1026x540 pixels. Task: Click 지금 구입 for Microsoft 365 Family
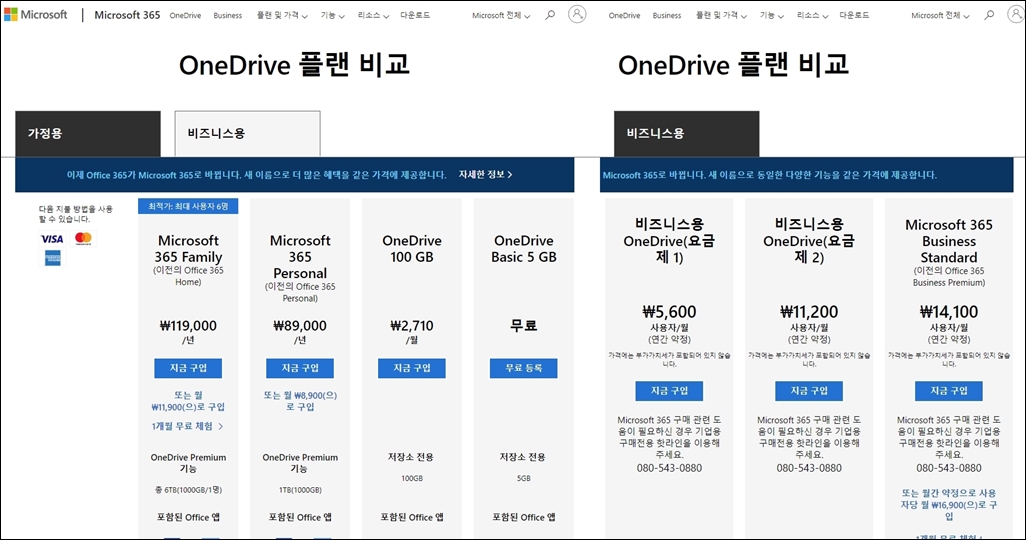point(188,368)
